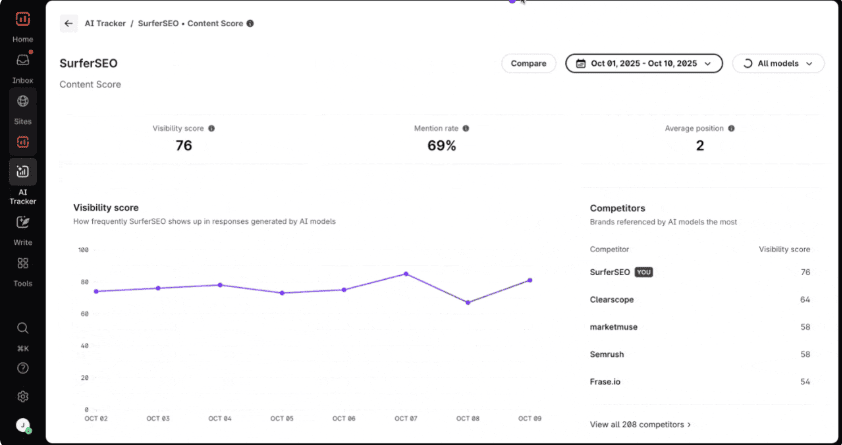Click SurferSEO page title

coord(89,63)
